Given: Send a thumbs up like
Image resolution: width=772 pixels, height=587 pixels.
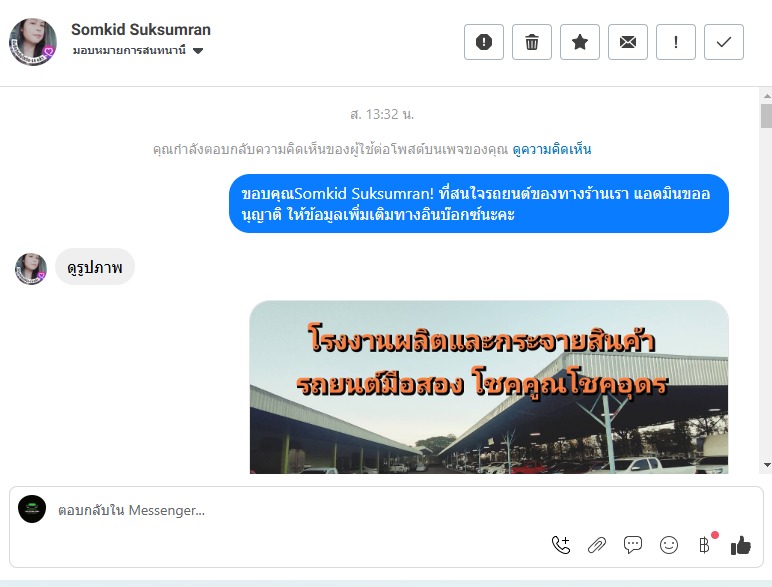Looking at the screenshot, I should tap(740, 545).
